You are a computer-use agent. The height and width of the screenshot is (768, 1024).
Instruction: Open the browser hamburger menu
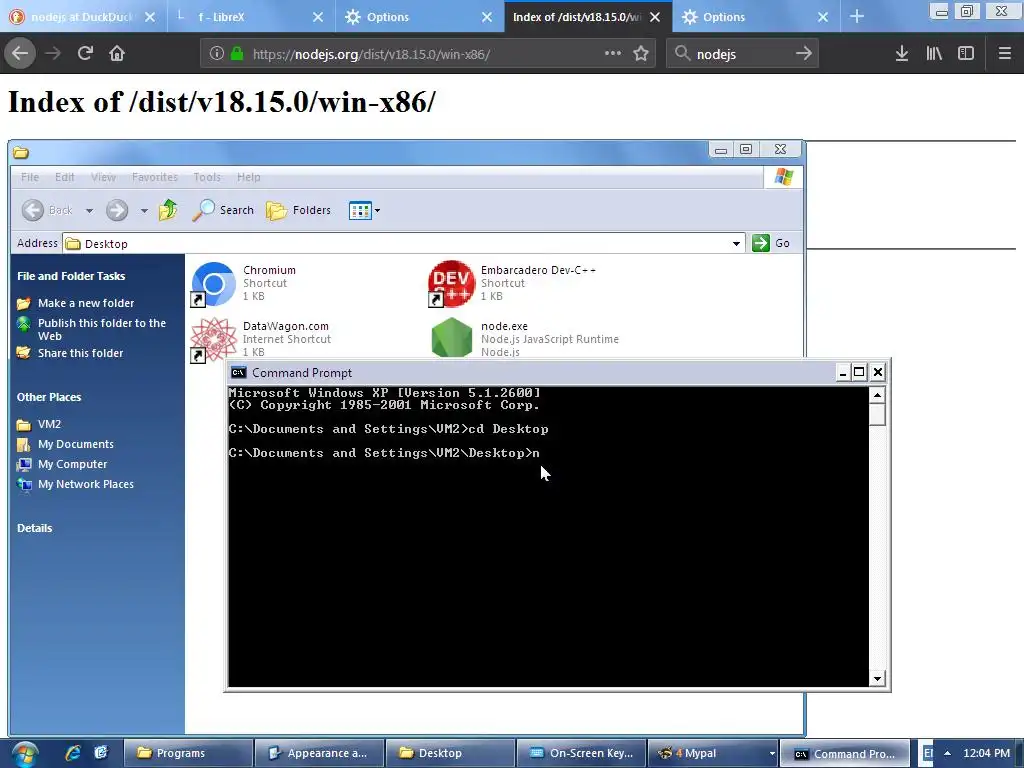point(1004,53)
